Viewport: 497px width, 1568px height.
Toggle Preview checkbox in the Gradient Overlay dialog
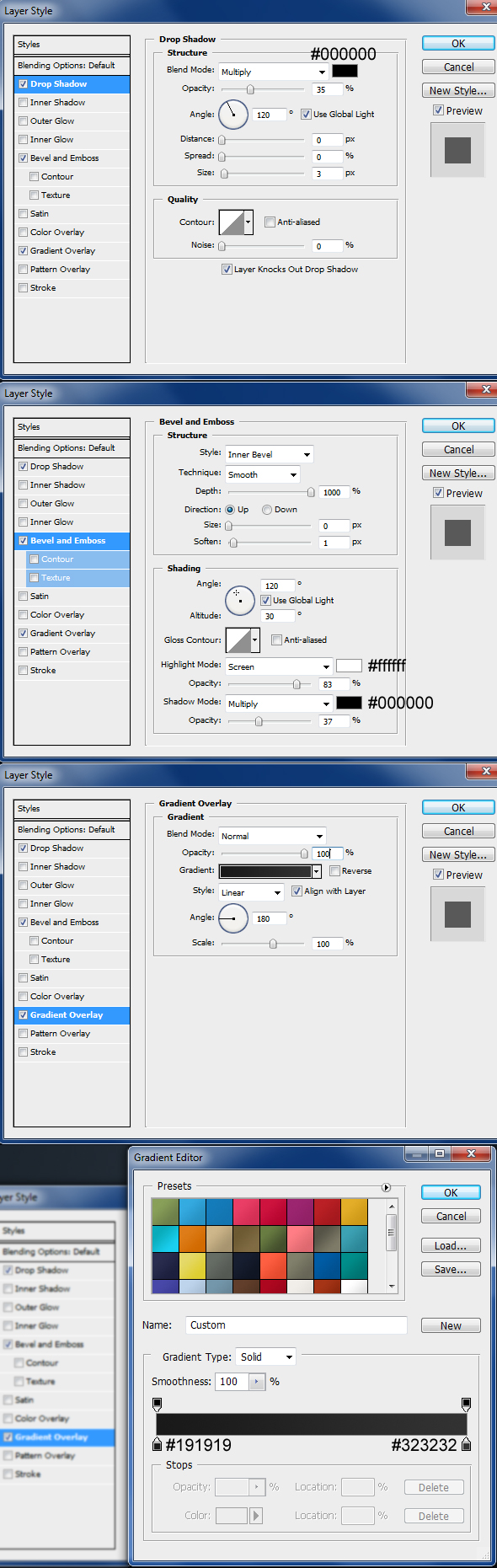438,875
